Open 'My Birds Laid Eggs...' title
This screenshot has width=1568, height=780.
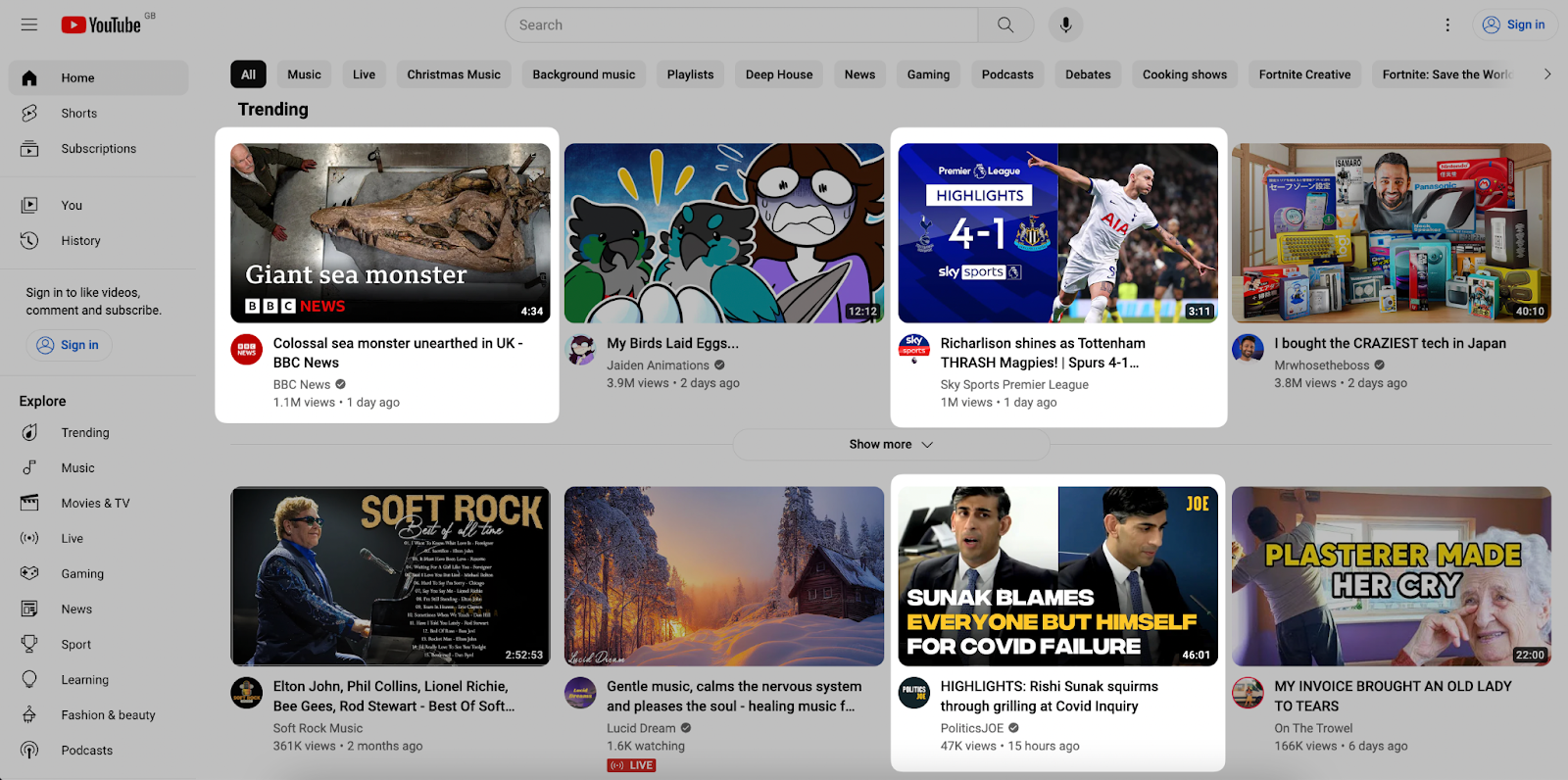tap(672, 343)
